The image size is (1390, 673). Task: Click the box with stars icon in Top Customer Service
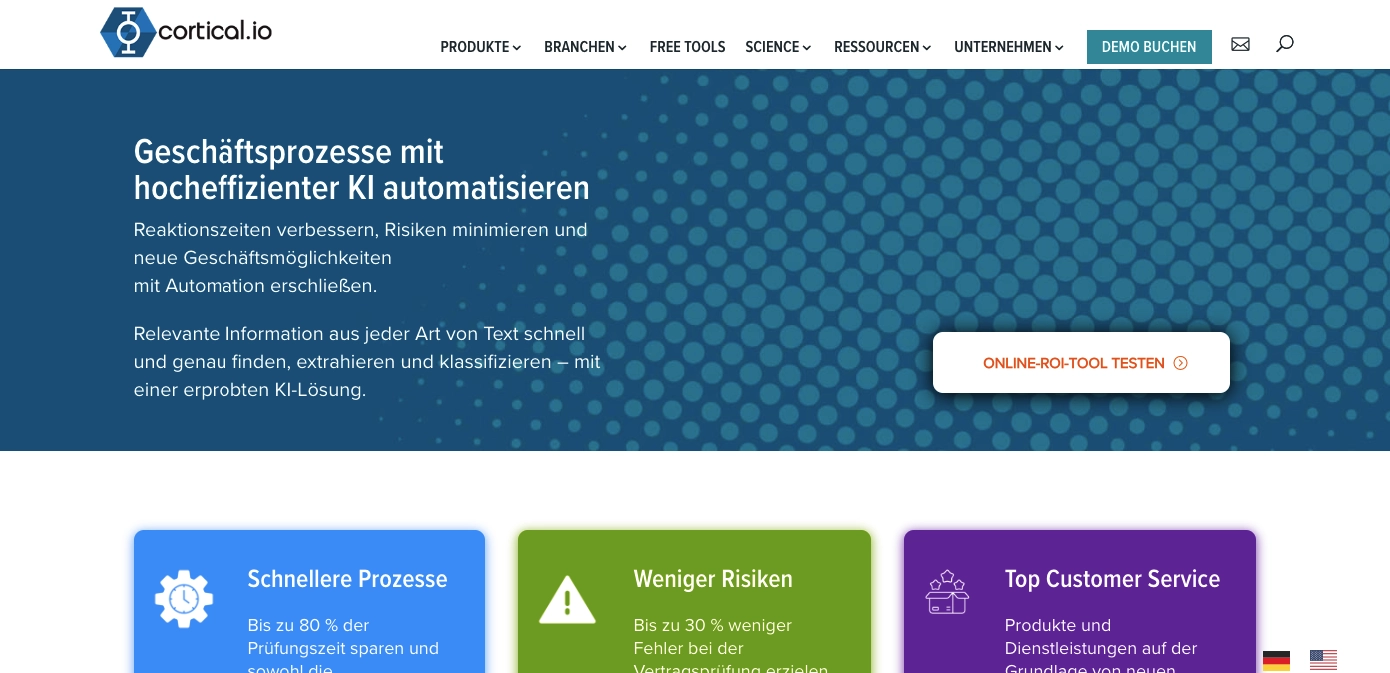click(947, 592)
